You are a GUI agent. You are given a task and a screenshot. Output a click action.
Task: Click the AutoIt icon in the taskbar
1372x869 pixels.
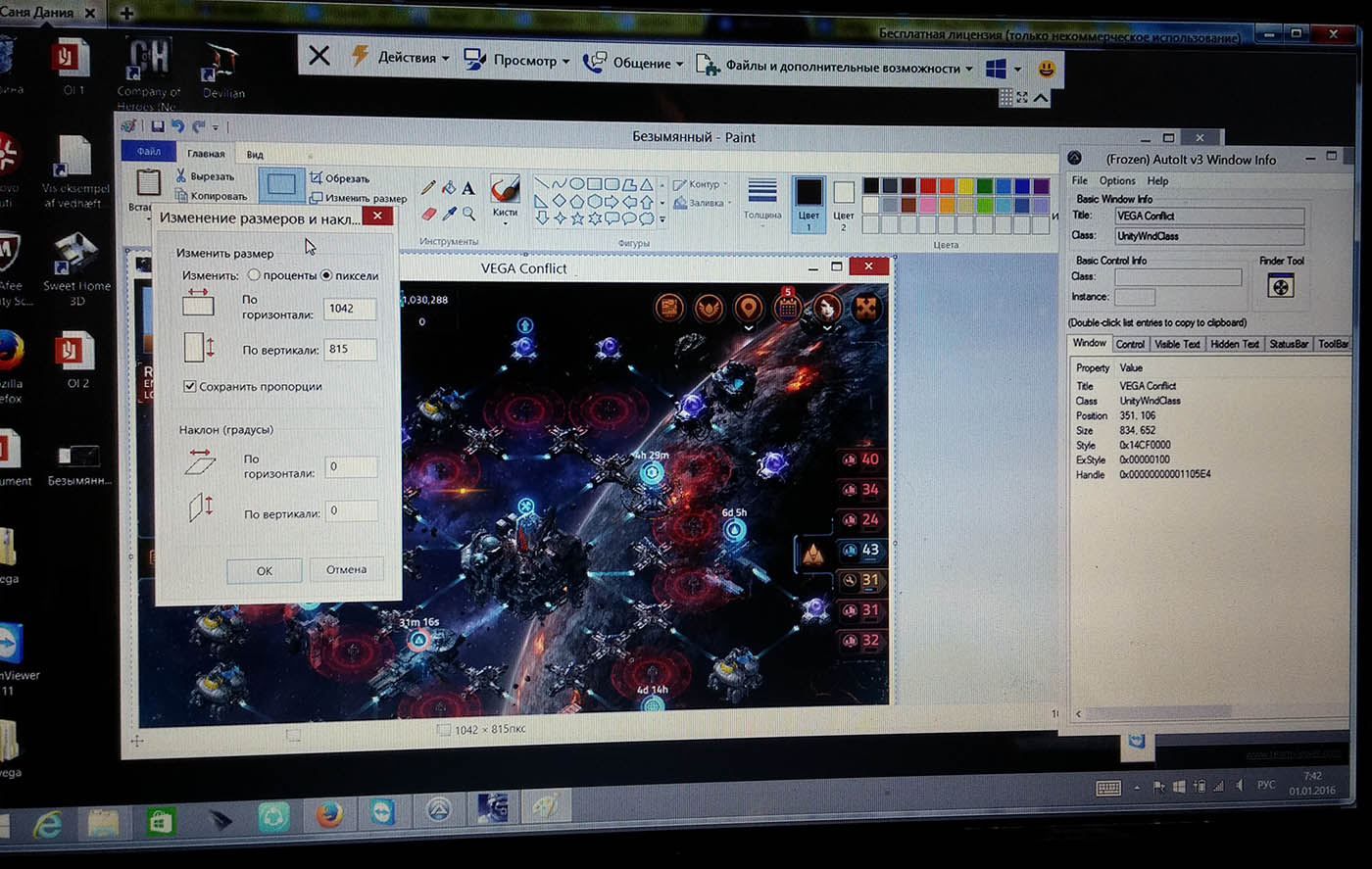coord(438,809)
